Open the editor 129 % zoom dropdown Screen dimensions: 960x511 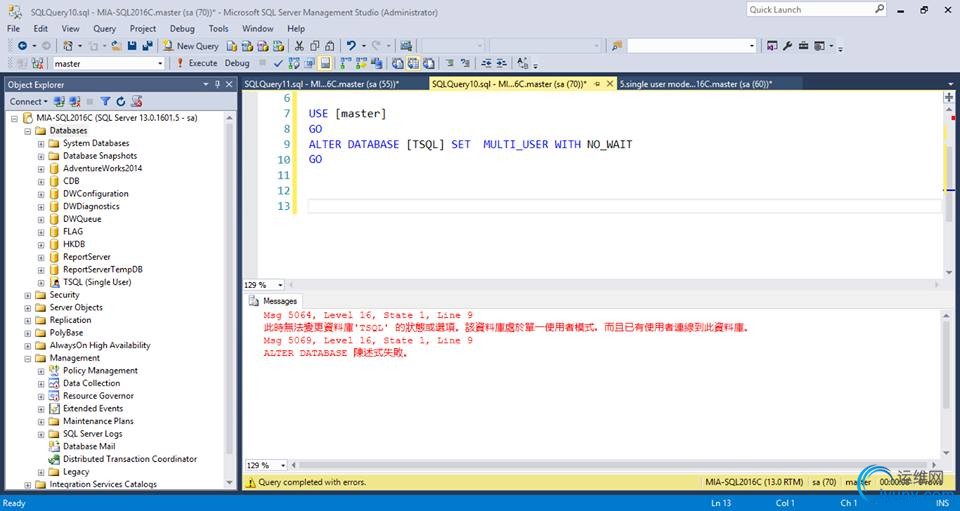pyautogui.click(x=280, y=285)
